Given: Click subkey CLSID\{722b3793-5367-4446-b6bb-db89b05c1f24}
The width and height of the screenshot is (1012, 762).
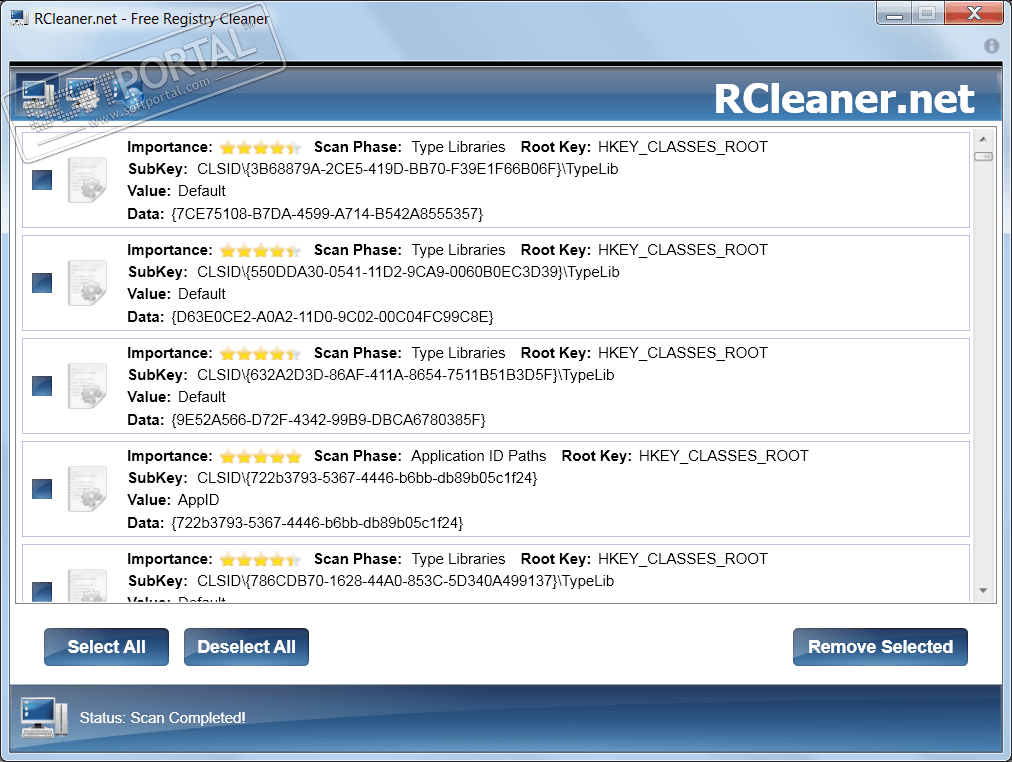Looking at the screenshot, I should (367, 478).
